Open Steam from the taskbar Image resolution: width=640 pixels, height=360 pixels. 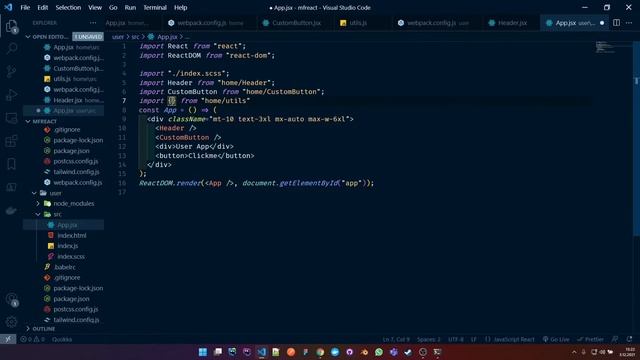tap(408, 352)
